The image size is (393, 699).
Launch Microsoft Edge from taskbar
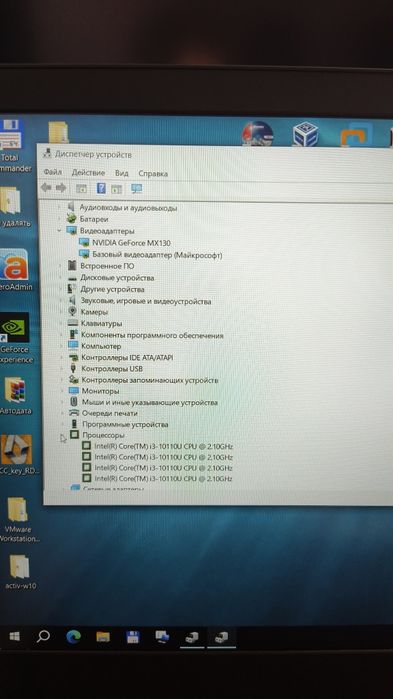point(74,637)
